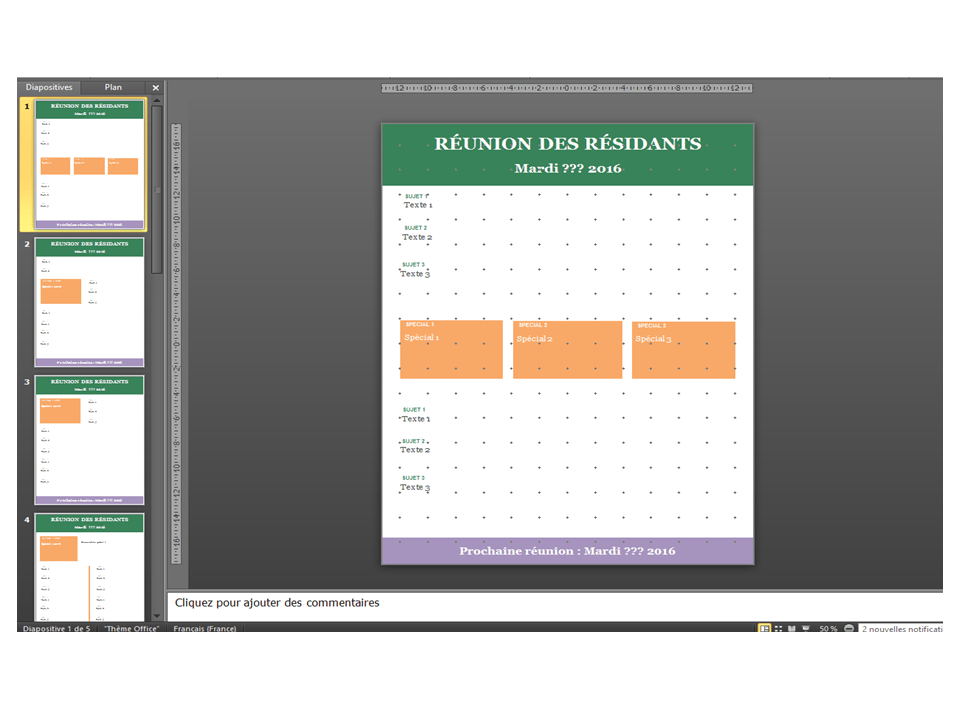Close the slides thumbnail pane
This screenshot has width=960, height=720.
[156, 88]
